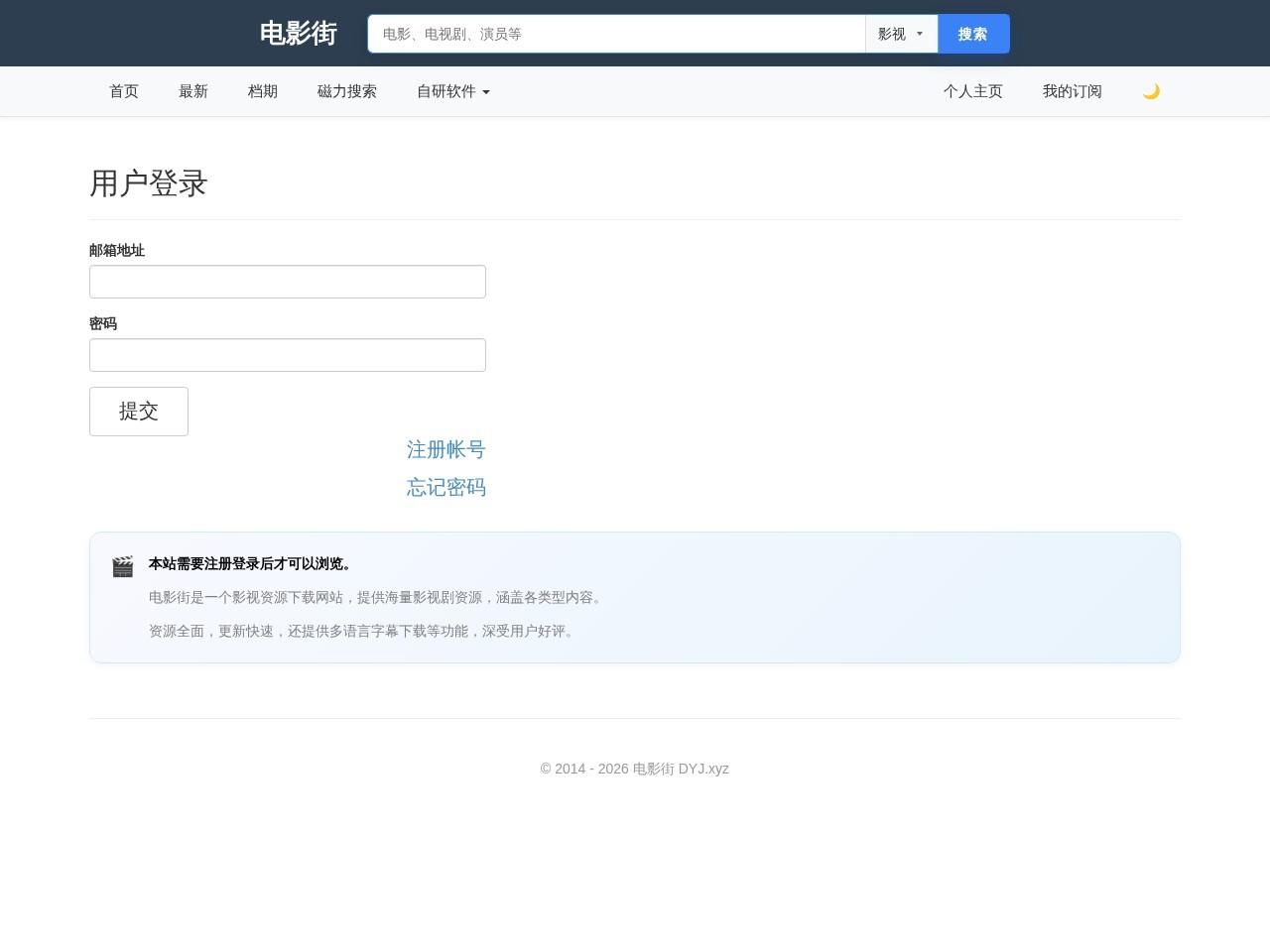
Task: Open 磁力搜索 in the navigation bar
Action: pos(347,91)
